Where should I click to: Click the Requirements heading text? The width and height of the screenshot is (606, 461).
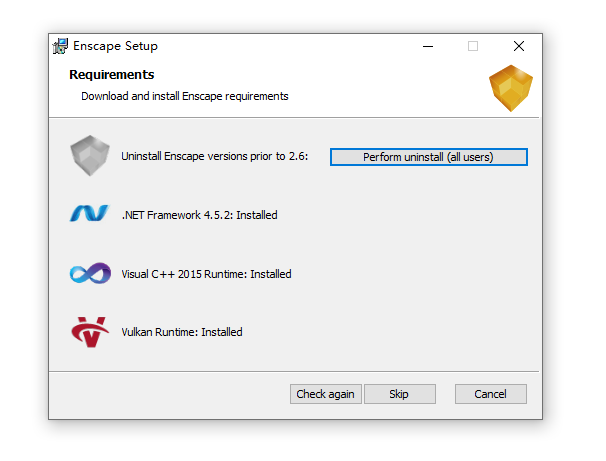(112, 75)
